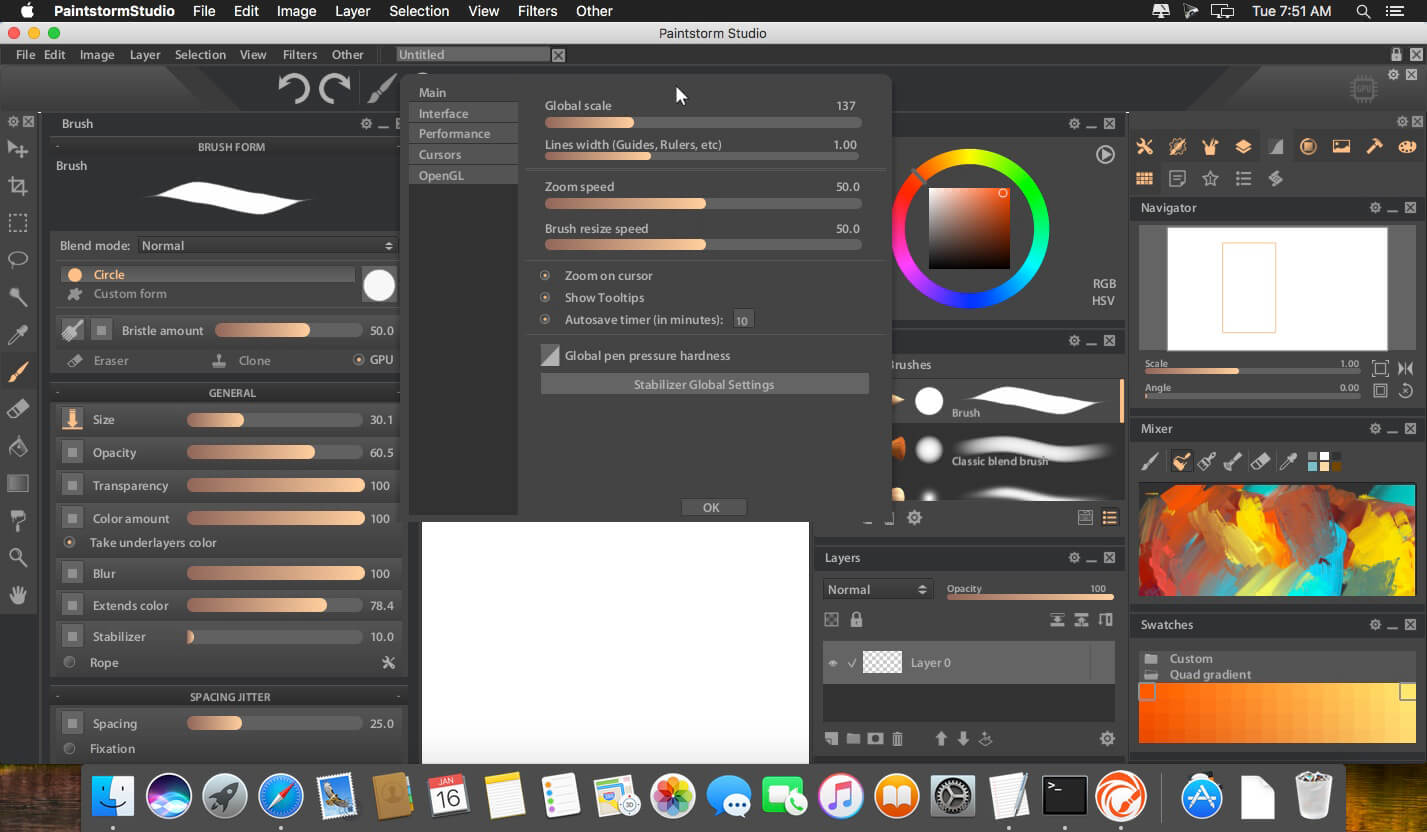Disable the Show Tooltips option
Screen dimensions: 1427x832
coord(545,298)
